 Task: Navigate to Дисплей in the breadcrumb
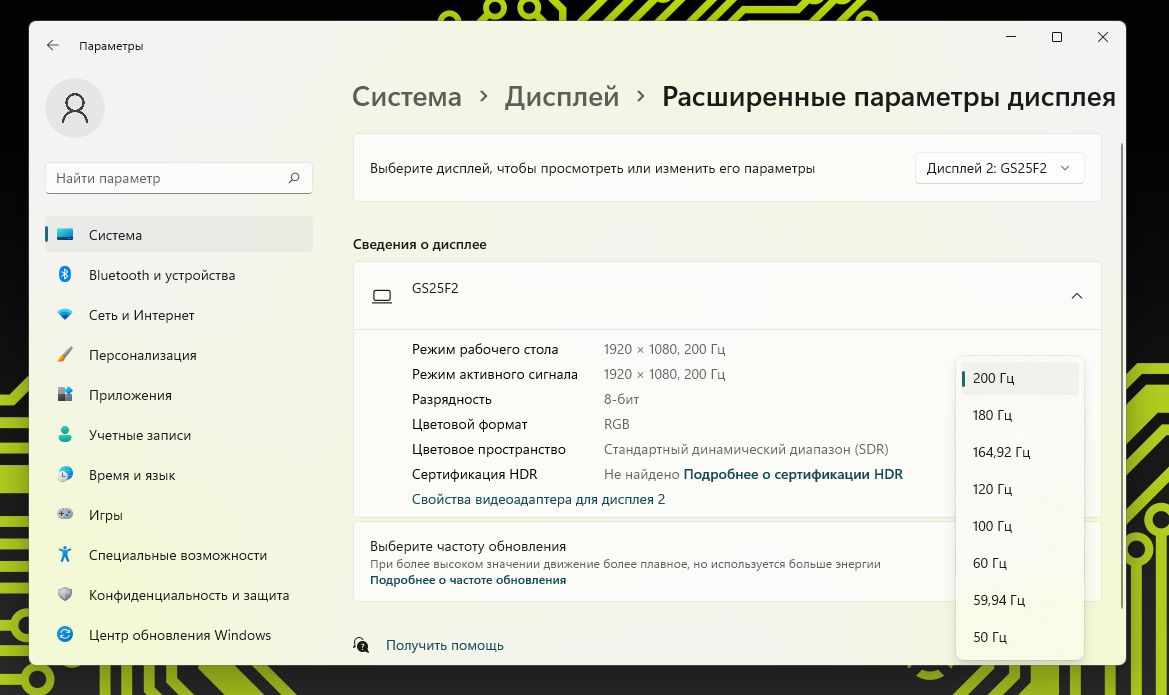point(561,97)
